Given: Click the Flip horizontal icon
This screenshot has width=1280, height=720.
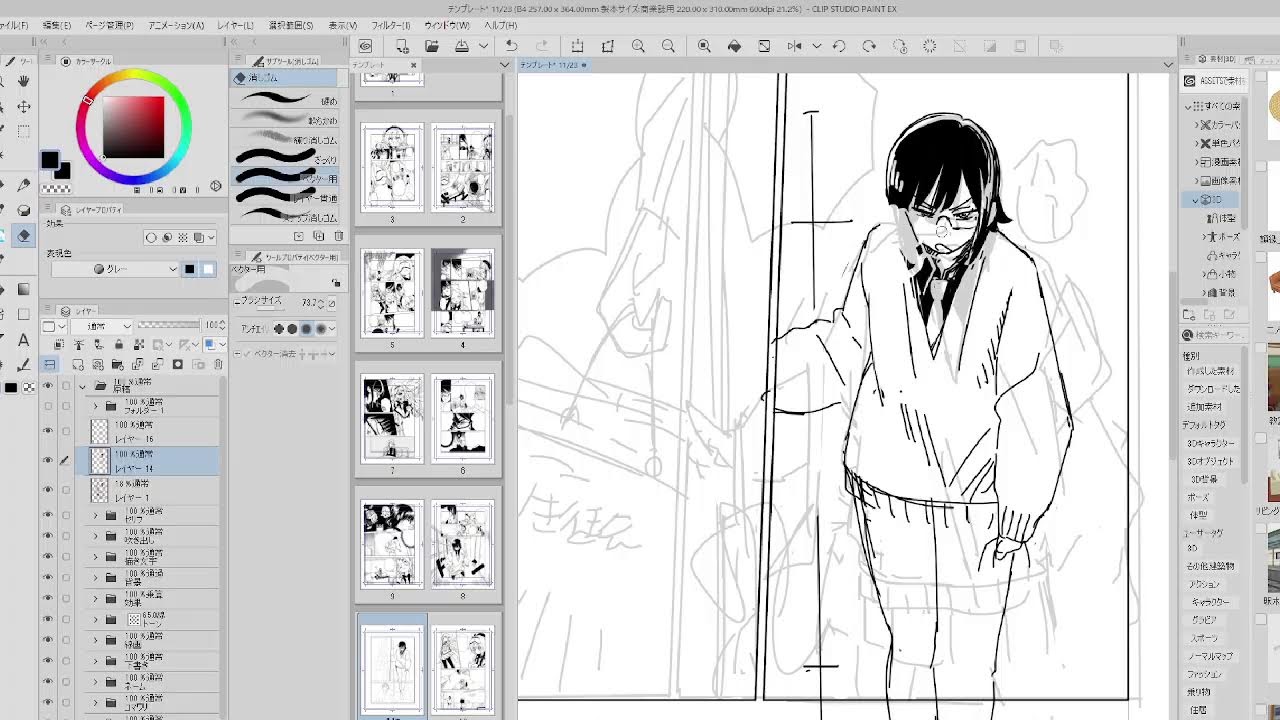Looking at the screenshot, I should [x=795, y=46].
